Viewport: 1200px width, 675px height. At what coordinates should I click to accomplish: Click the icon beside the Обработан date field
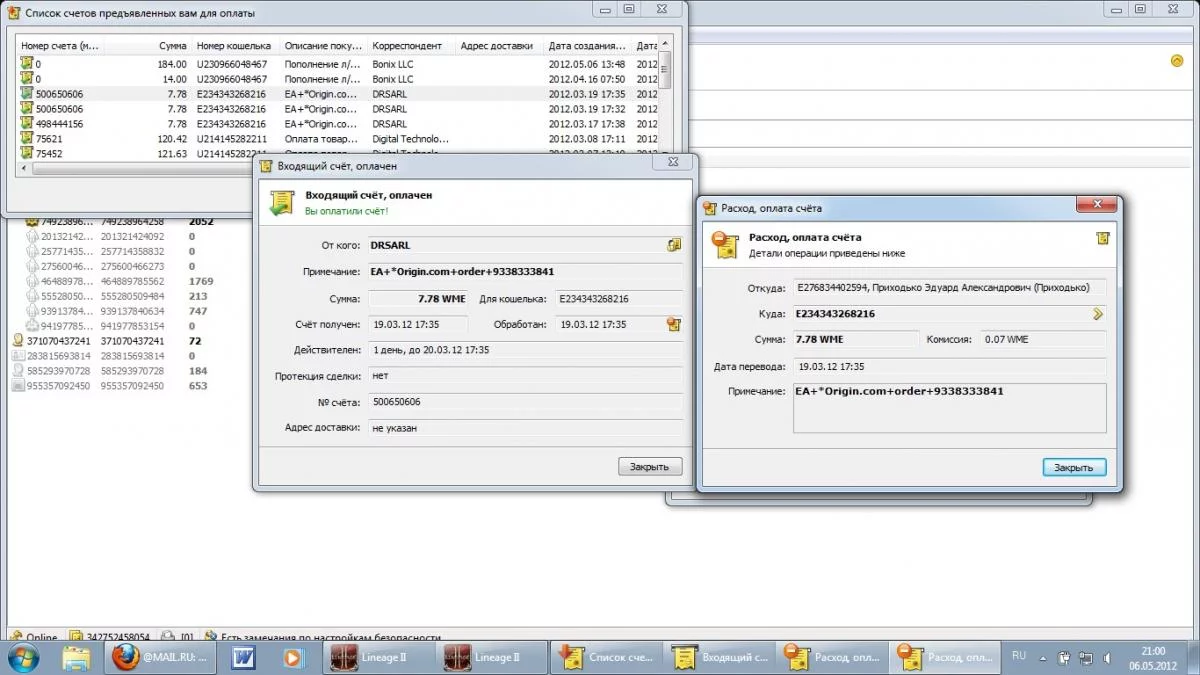(674, 324)
